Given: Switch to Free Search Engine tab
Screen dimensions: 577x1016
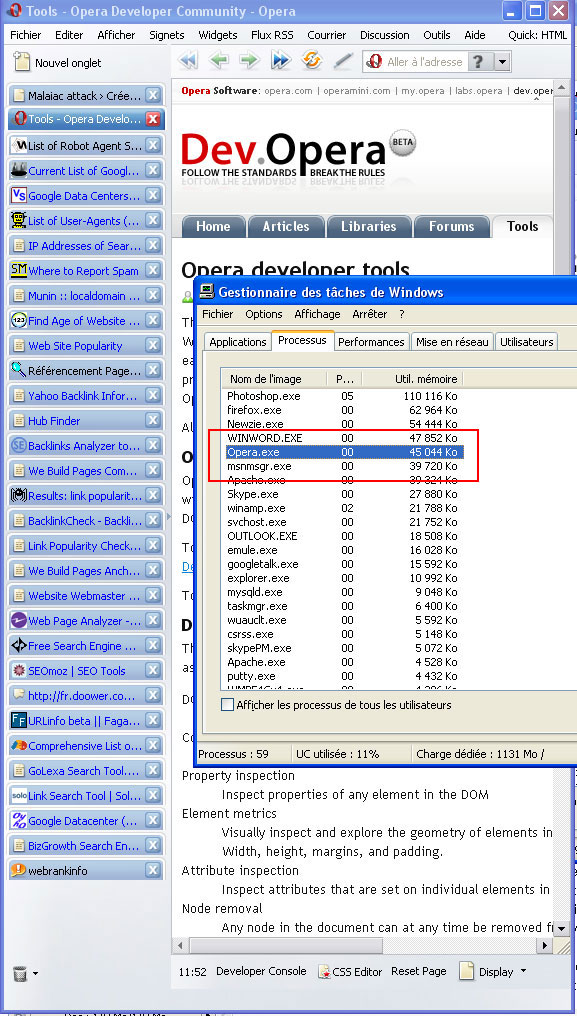Looking at the screenshot, I should [86, 646].
